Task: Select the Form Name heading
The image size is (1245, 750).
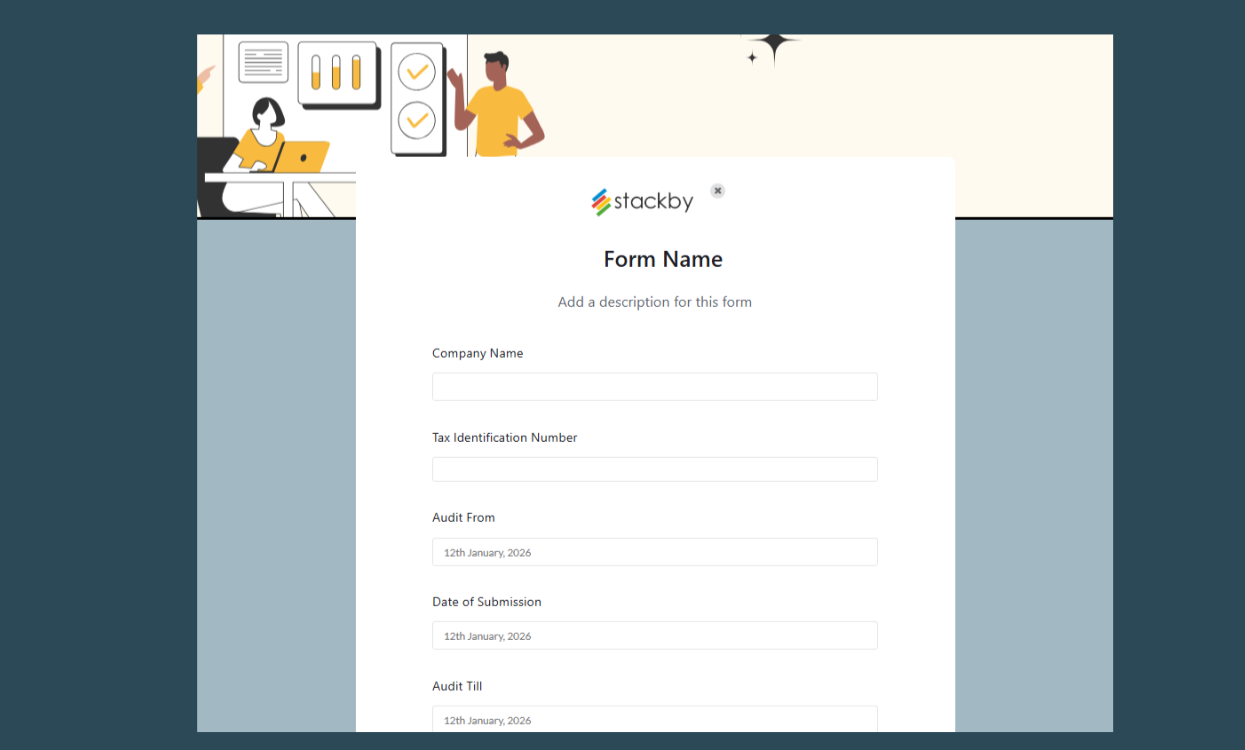Action: coord(662,259)
